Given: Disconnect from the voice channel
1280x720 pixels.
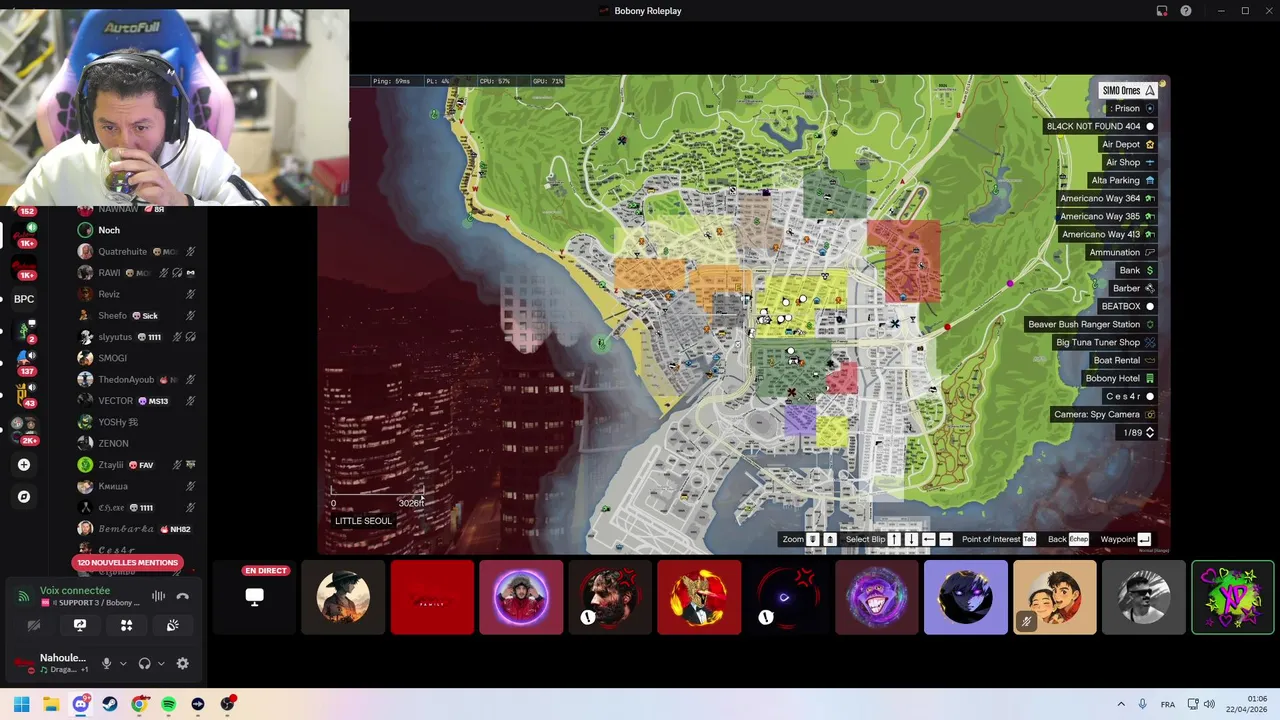Looking at the screenshot, I should tap(182, 596).
